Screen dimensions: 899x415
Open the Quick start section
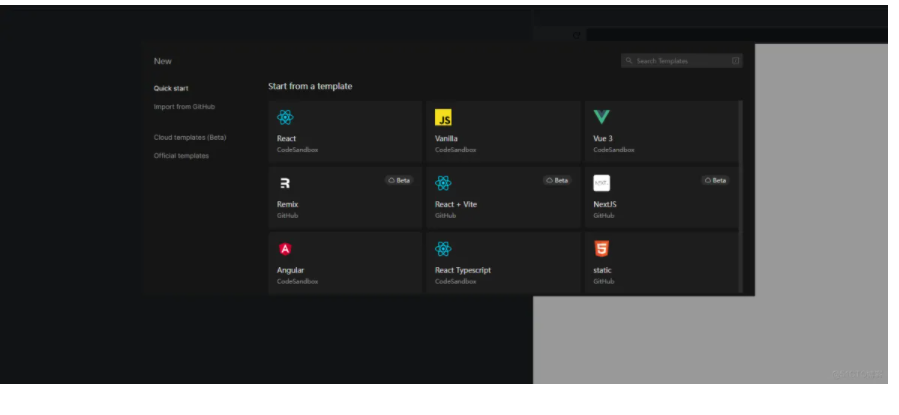coord(171,88)
